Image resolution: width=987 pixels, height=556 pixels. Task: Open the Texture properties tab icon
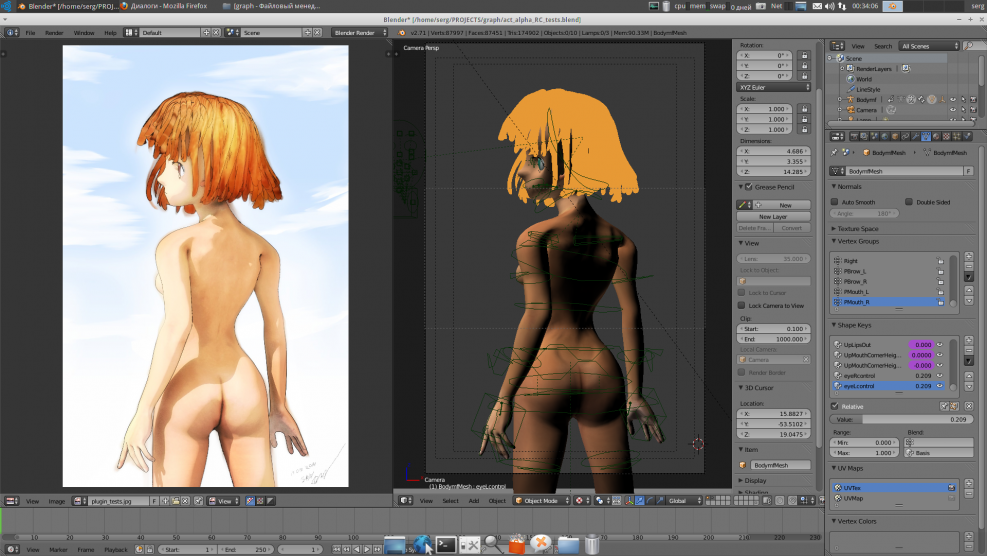click(946, 136)
